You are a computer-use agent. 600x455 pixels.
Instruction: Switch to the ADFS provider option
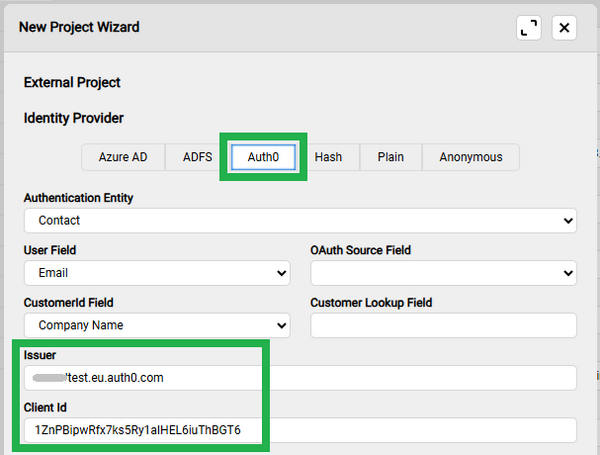pos(197,157)
